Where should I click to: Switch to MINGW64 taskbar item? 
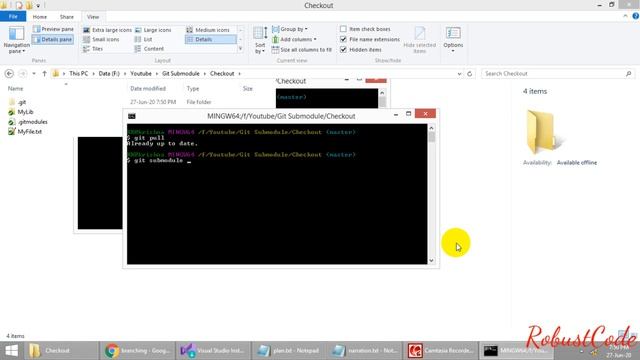pyautogui.click(x=517, y=351)
